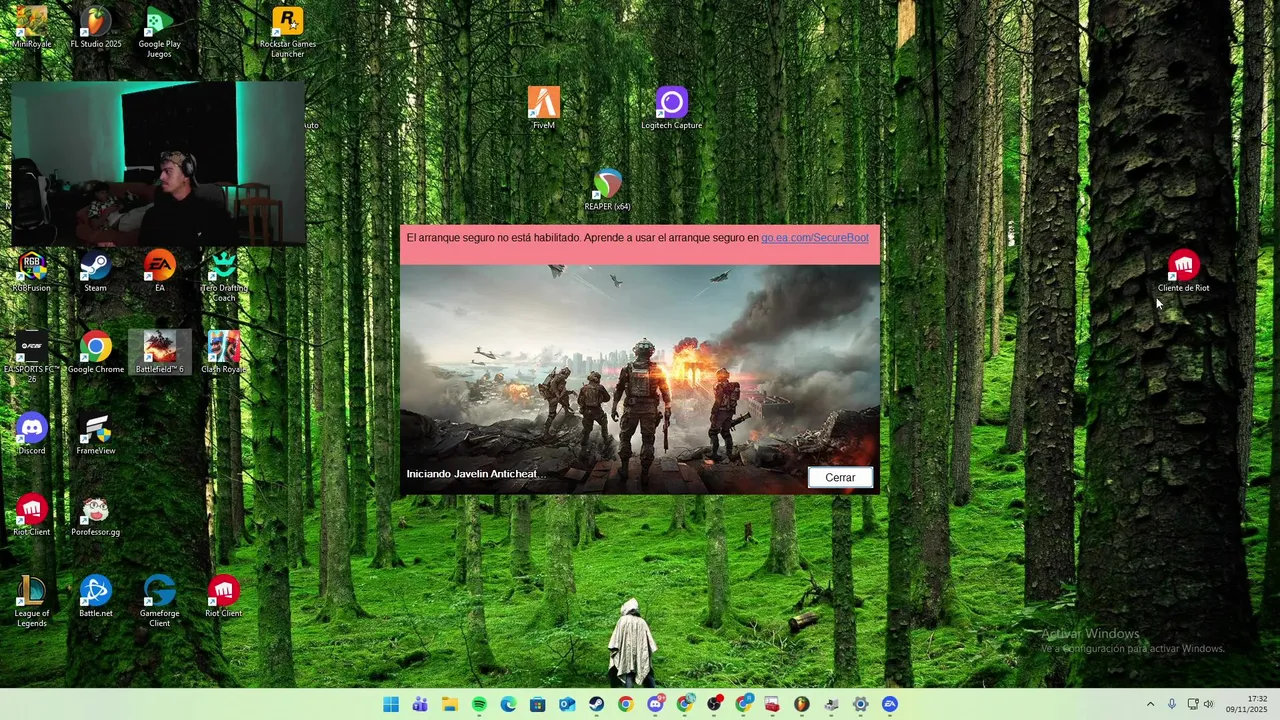Click the webcam overlay thumbnail

(158, 163)
